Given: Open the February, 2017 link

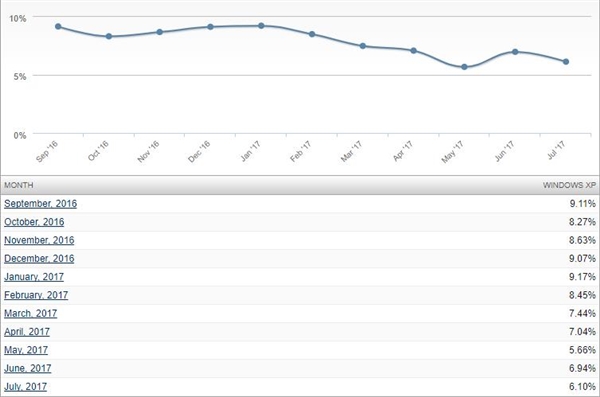Looking at the screenshot, I should coord(36,295).
